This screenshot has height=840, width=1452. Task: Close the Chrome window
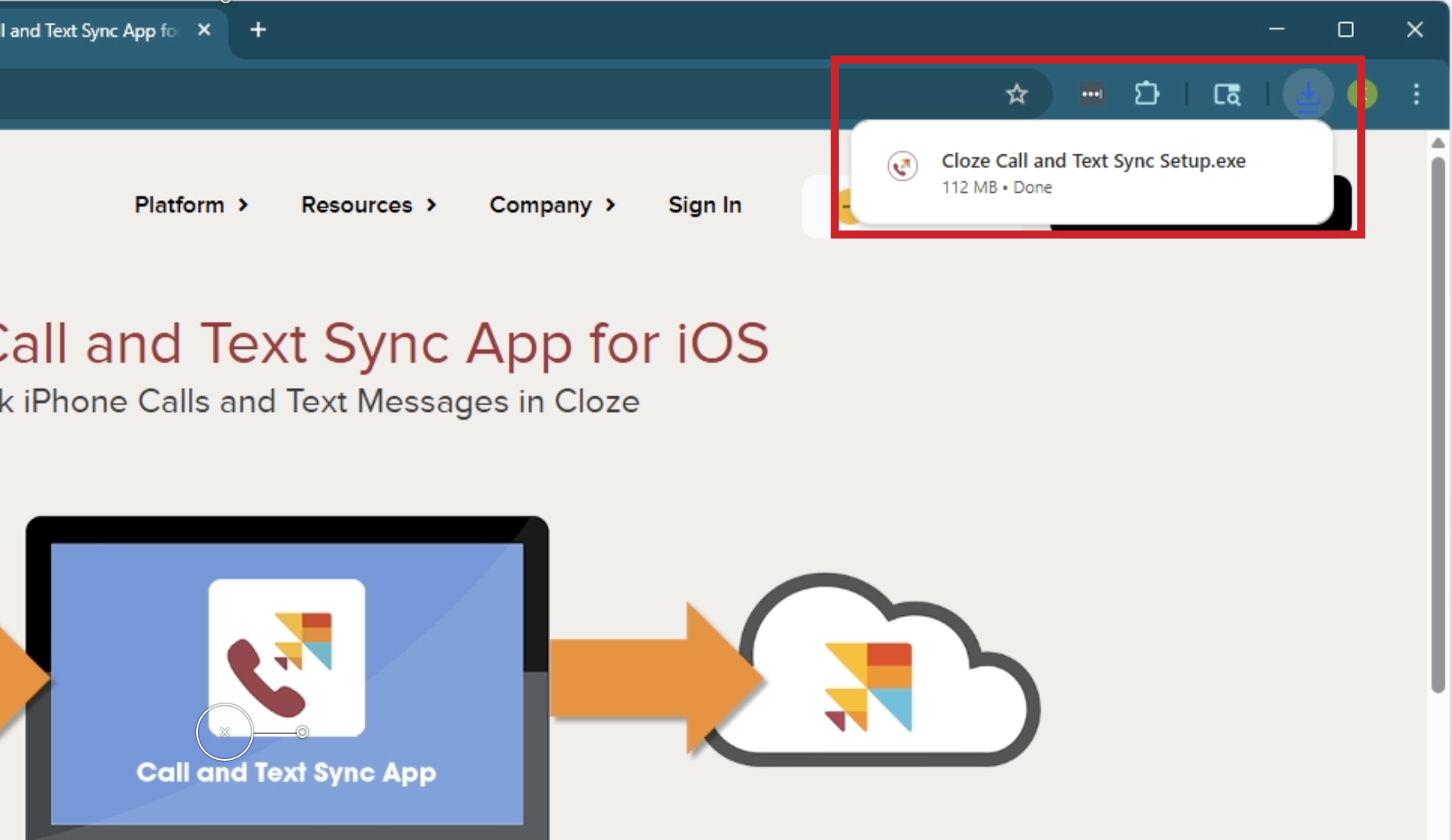(x=1415, y=29)
